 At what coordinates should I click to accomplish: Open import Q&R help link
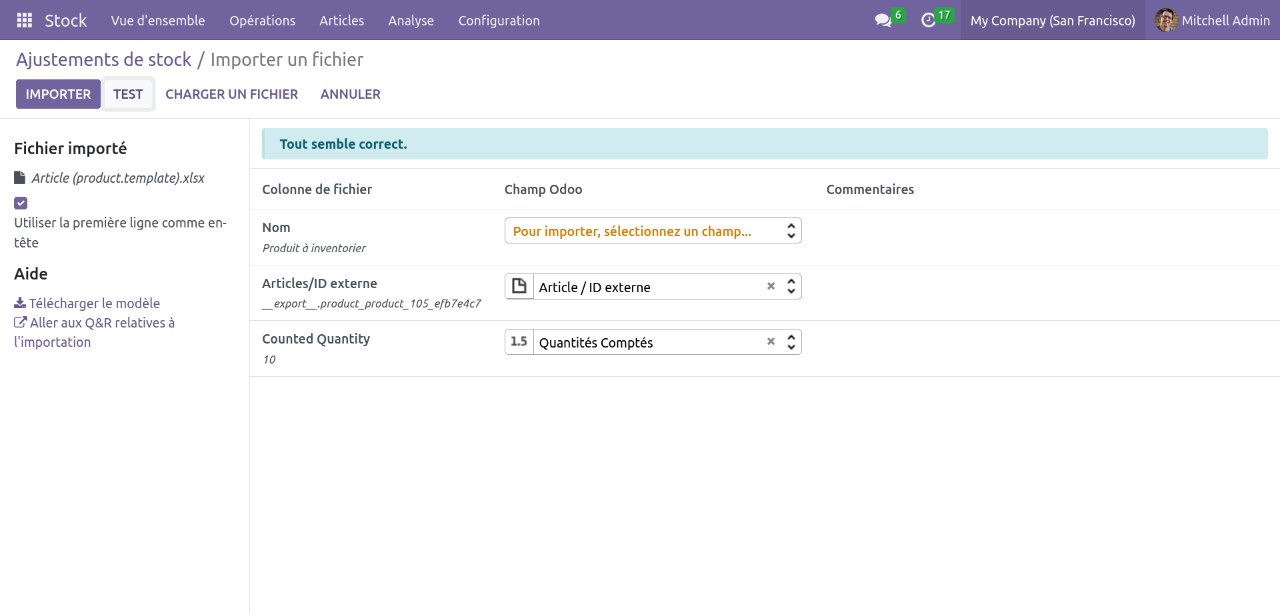click(101, 323)
